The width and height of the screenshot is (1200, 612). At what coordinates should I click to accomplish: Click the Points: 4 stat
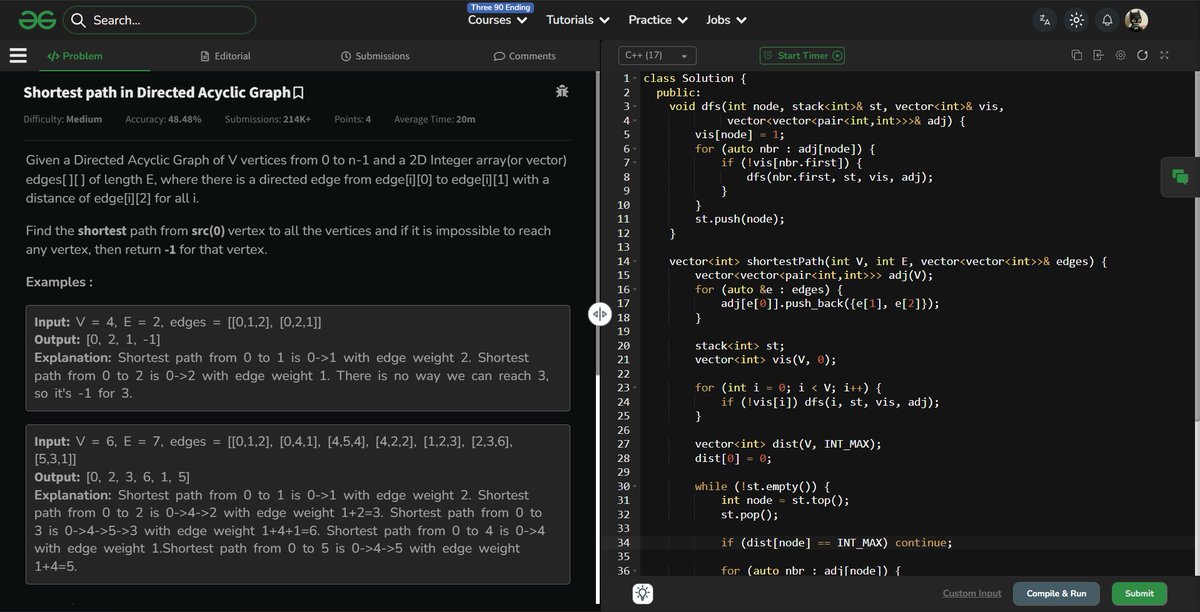tap(353, 119)
